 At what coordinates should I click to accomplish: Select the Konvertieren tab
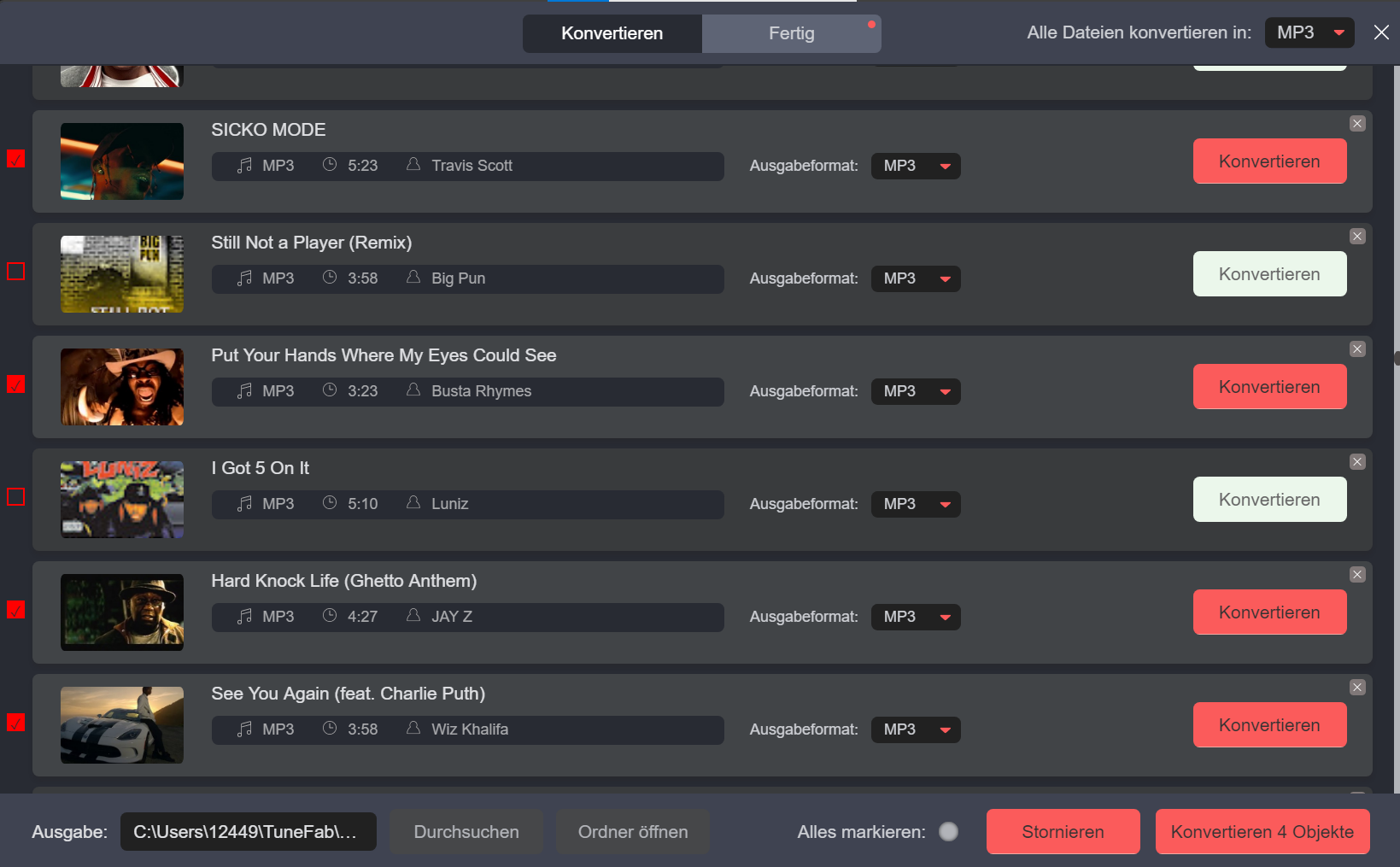pos(612,33)
